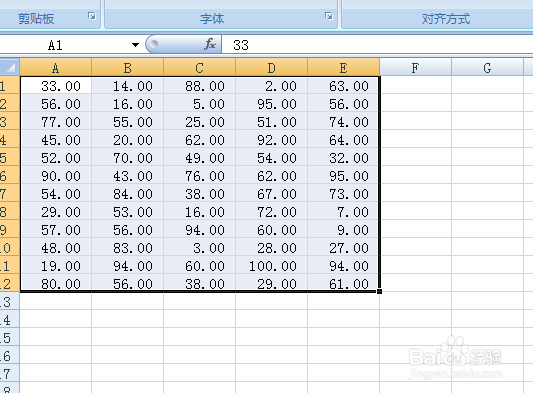Click cell E1 containing 63.00
Screen dimensions: 533x393
[x=344, y=85]
